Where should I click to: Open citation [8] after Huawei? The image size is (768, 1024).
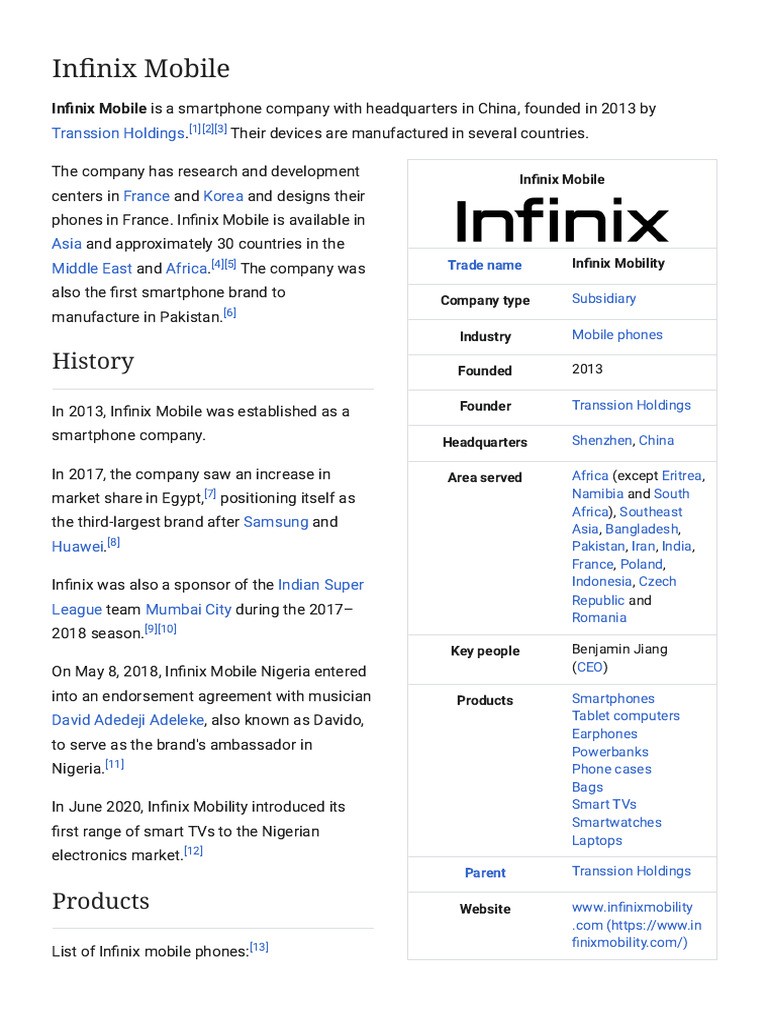pos(114,542)
